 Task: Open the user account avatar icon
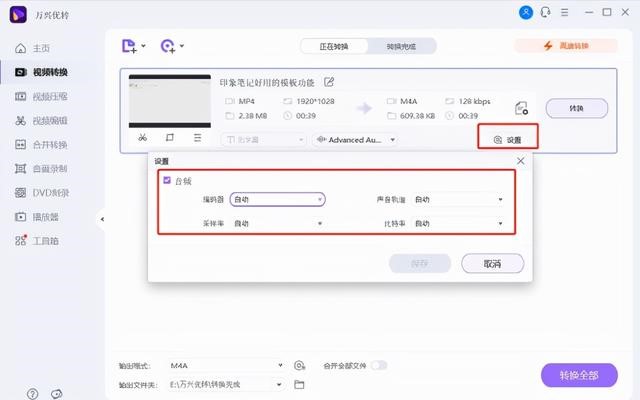[x=526, y=12]
